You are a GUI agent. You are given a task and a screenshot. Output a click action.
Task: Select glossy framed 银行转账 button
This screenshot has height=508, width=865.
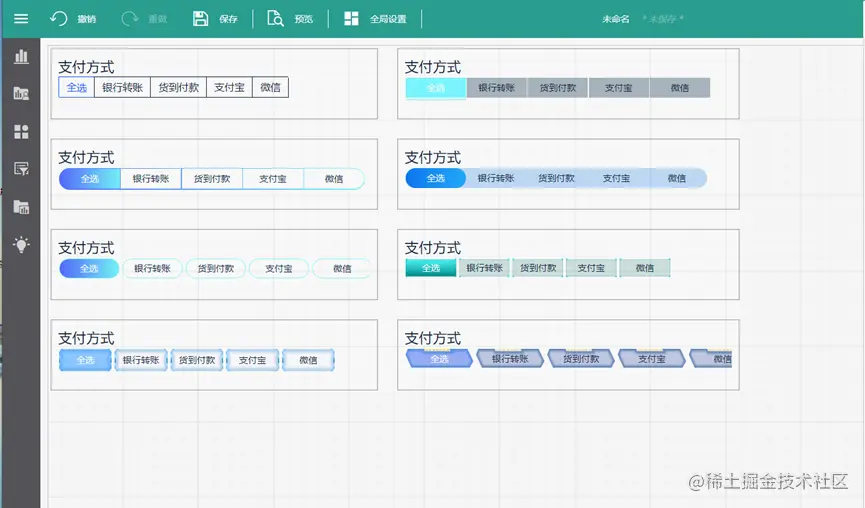tap(141, 360)
